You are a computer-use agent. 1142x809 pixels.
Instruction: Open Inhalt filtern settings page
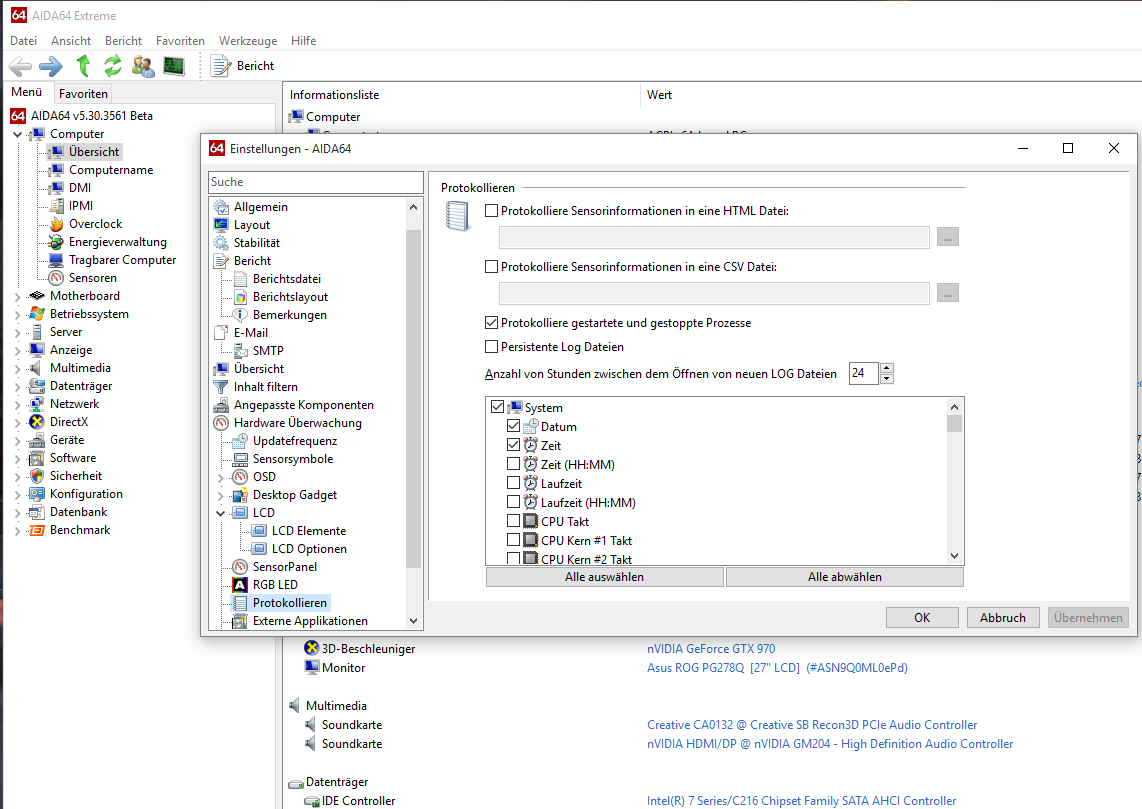[265, 387]
